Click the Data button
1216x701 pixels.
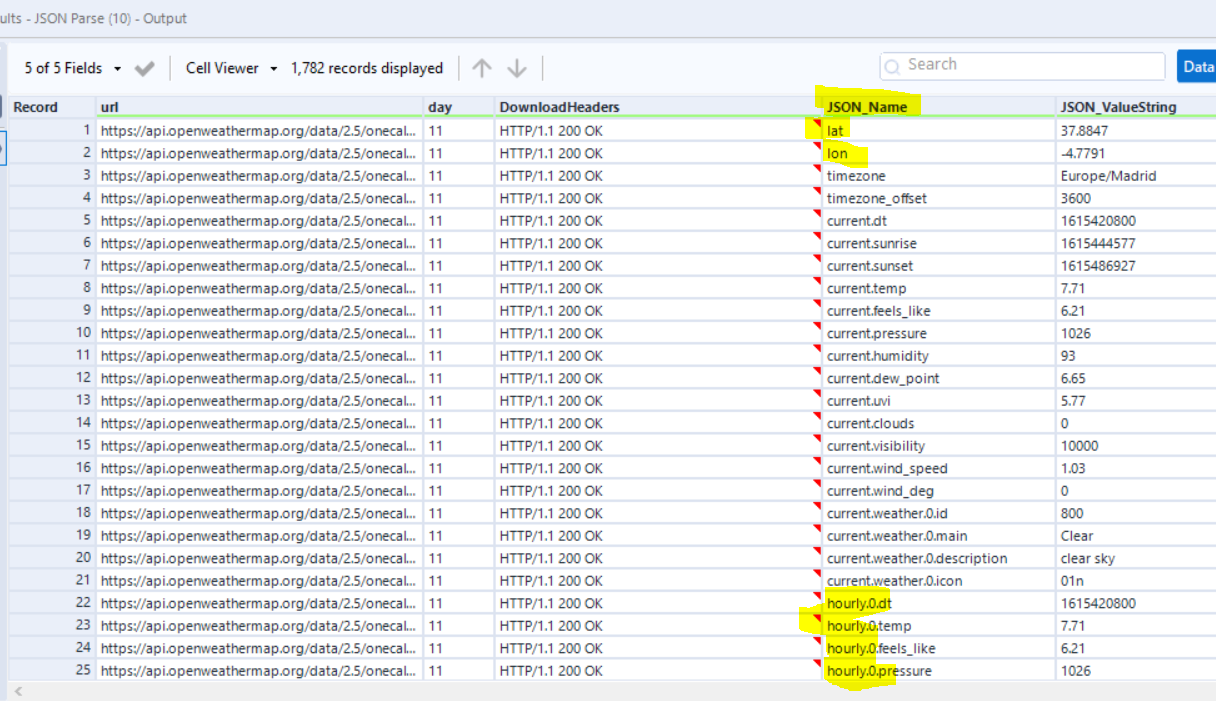tap(1197, 66)
